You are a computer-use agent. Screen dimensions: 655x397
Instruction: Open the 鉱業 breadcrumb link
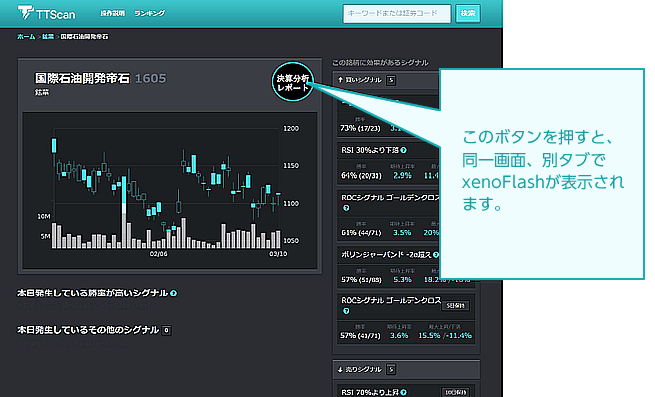click(48, 37)
